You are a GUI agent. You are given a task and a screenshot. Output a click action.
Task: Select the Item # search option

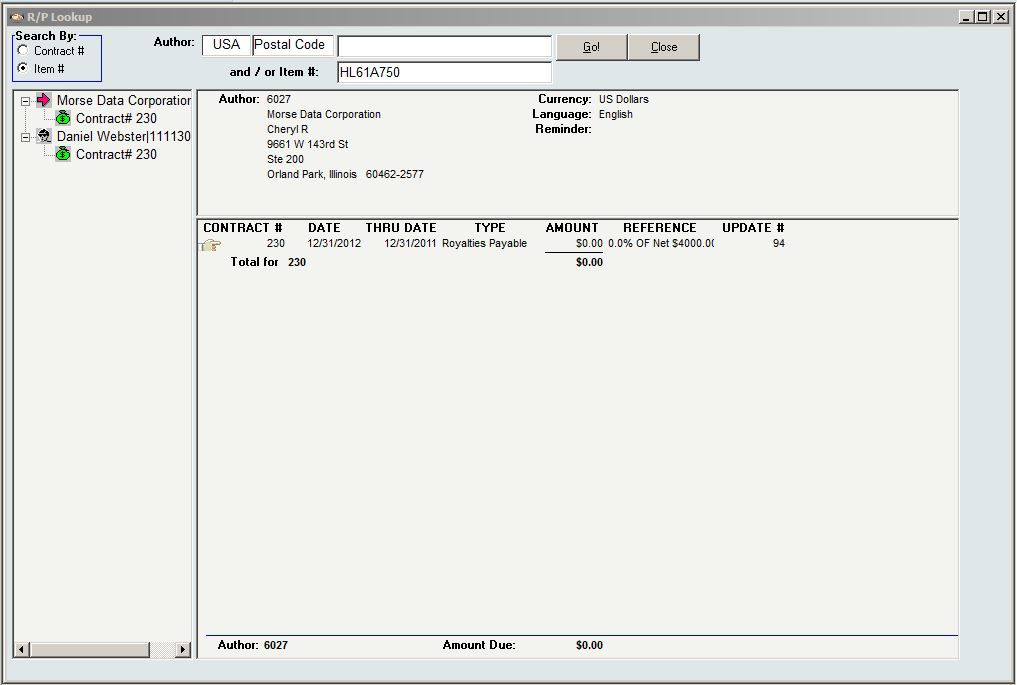click(23, 69)
